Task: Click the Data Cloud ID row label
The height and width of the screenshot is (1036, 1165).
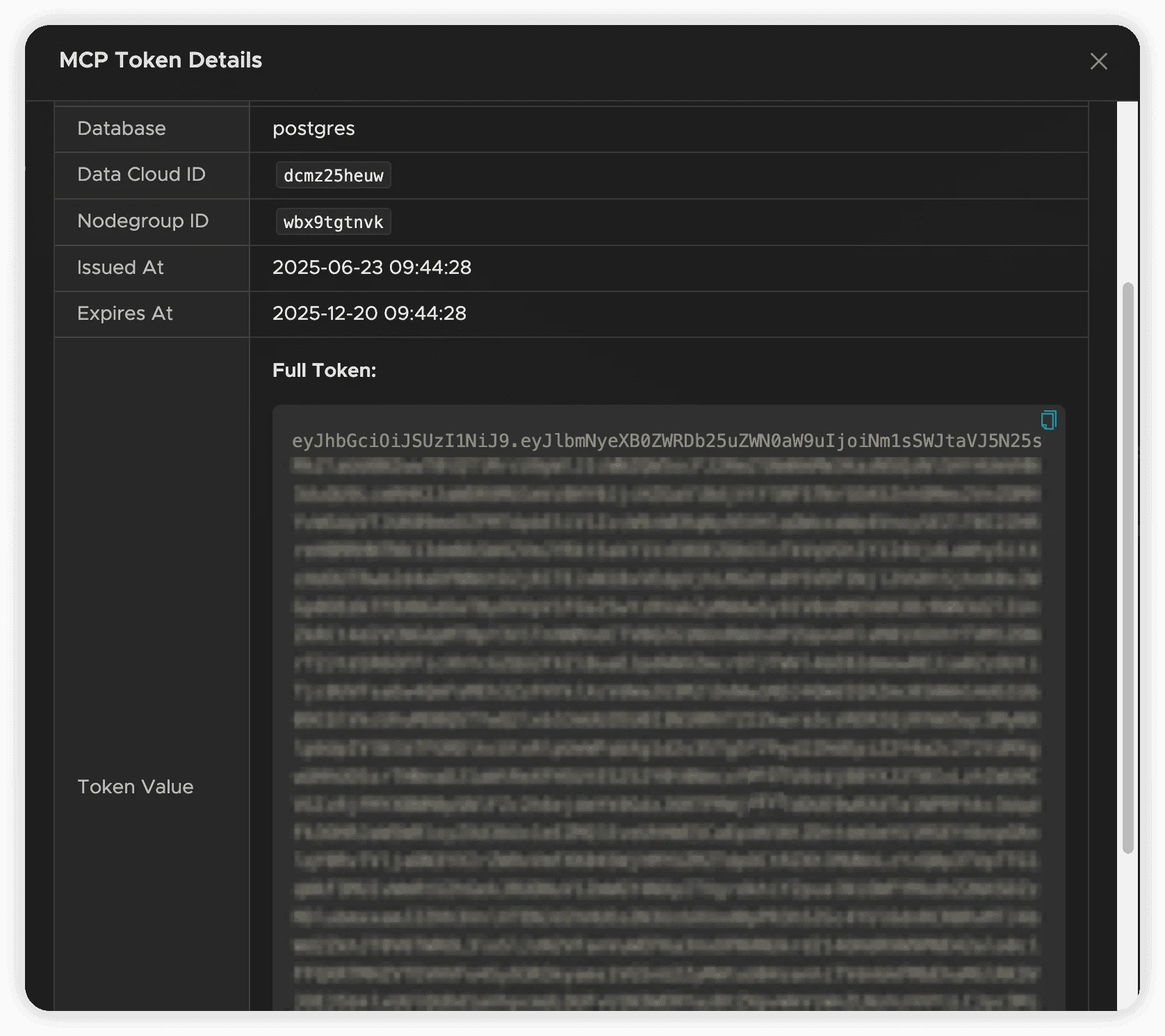Action: click(x=141, y=175)
